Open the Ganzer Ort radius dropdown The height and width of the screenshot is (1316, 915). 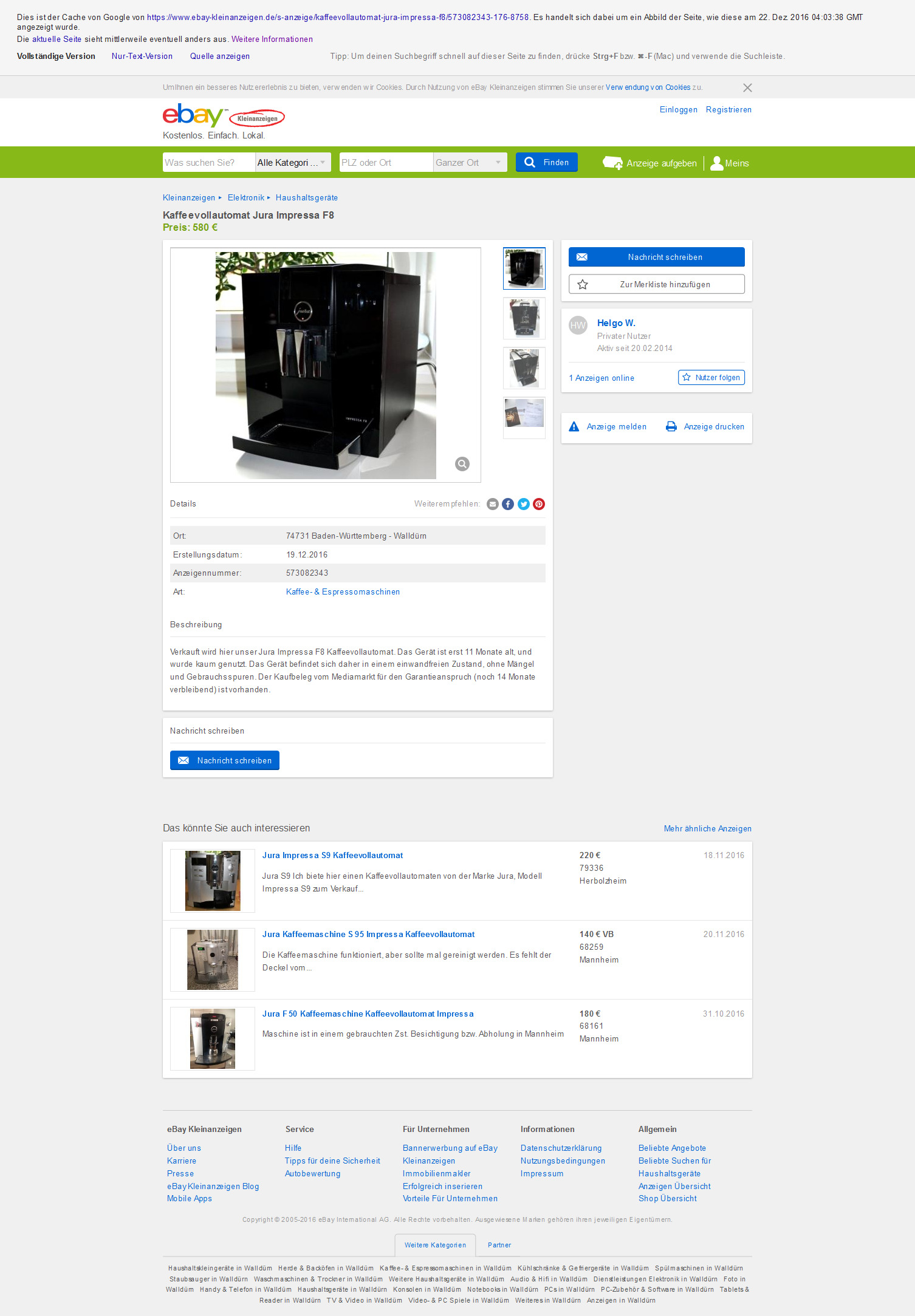pyautogui.click(x=470, y=162)
